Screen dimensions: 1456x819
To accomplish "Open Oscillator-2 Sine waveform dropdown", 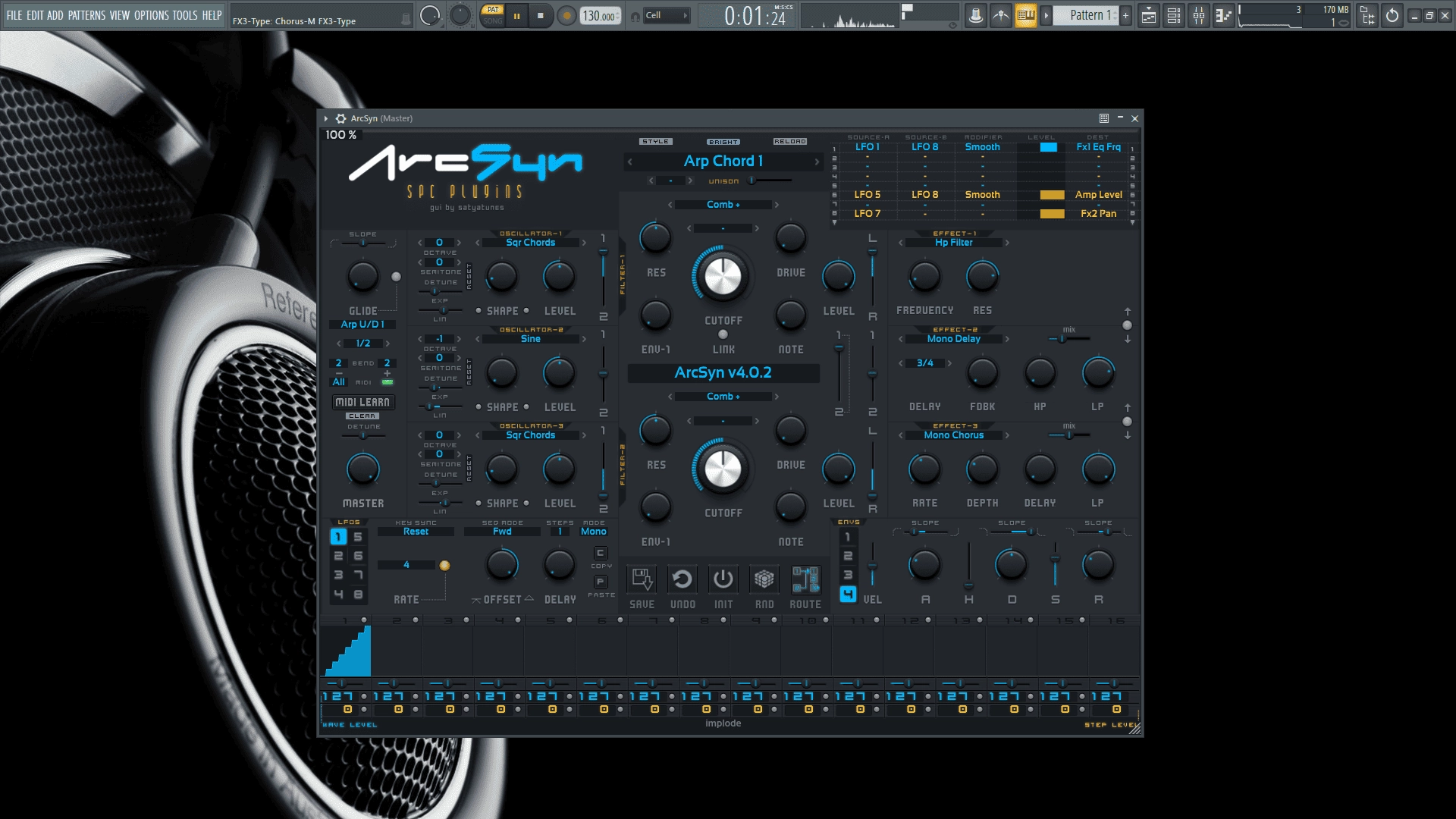I will click(x=531, y=339).
